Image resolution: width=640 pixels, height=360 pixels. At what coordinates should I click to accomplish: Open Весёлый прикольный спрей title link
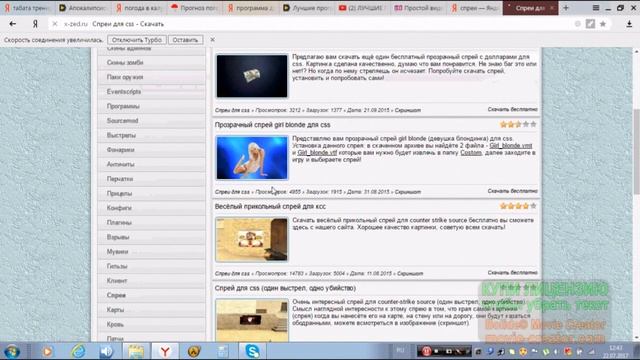tap(270, 207)
